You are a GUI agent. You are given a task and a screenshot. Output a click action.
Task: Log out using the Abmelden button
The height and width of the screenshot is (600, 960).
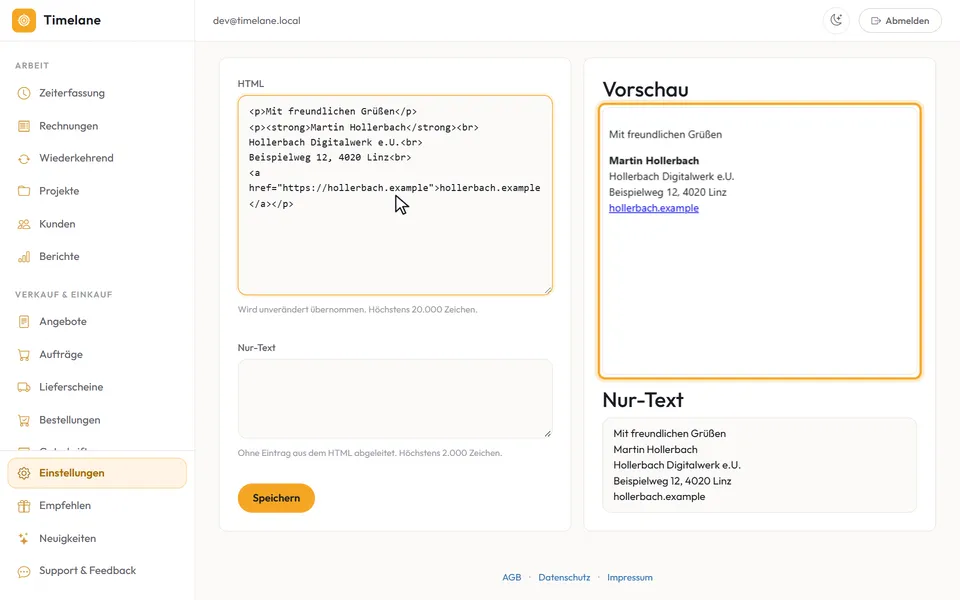(900, 20)
